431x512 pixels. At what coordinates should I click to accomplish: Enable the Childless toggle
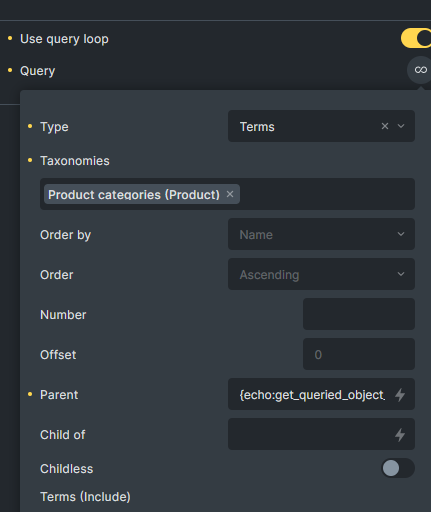[398, 468]
